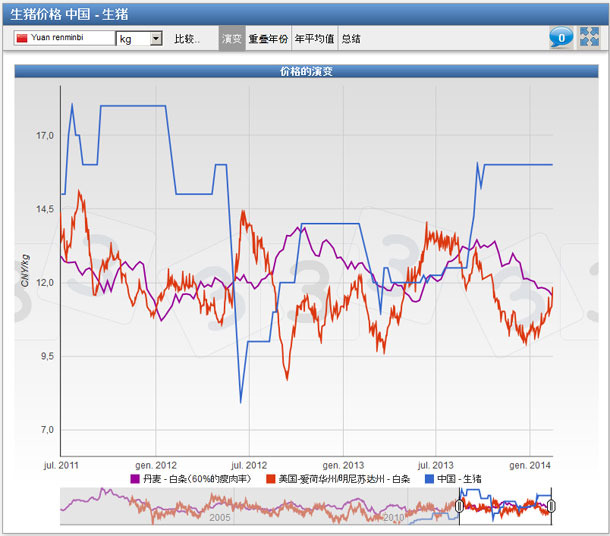Open the 比较 compare menu
Image resolution: width=610 pixels, height=536 pixels.
click(187, 38)
